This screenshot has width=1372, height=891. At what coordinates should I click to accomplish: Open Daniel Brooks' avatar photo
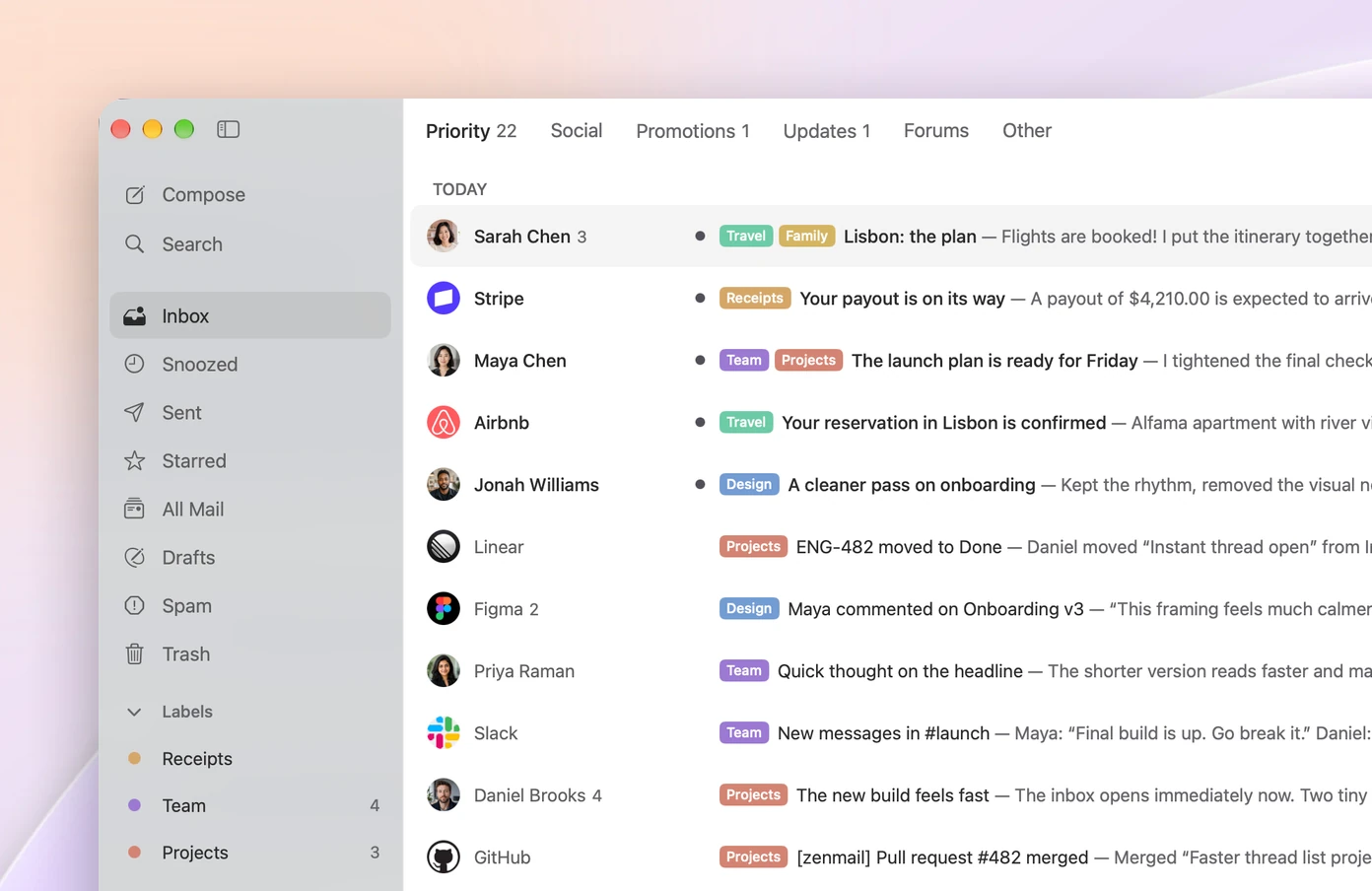444,794
